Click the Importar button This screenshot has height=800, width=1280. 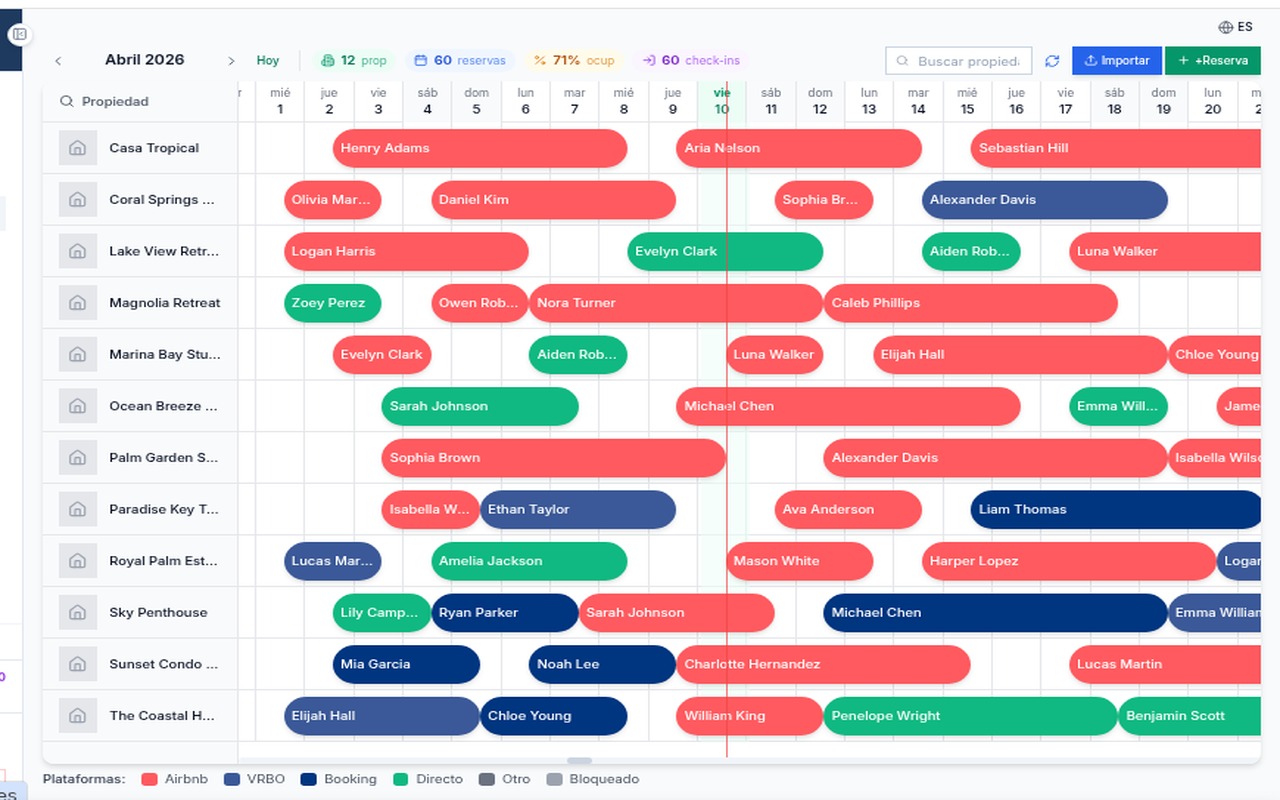click(x=1116, y=61)
